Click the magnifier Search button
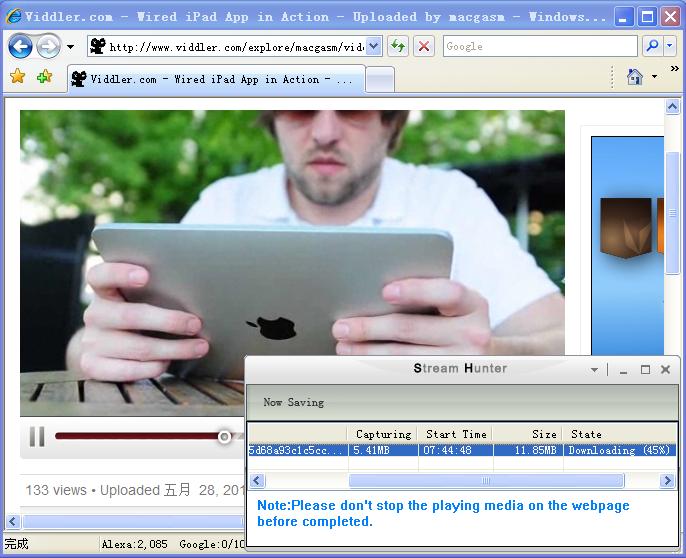The image size is (686, 558). 652,46
